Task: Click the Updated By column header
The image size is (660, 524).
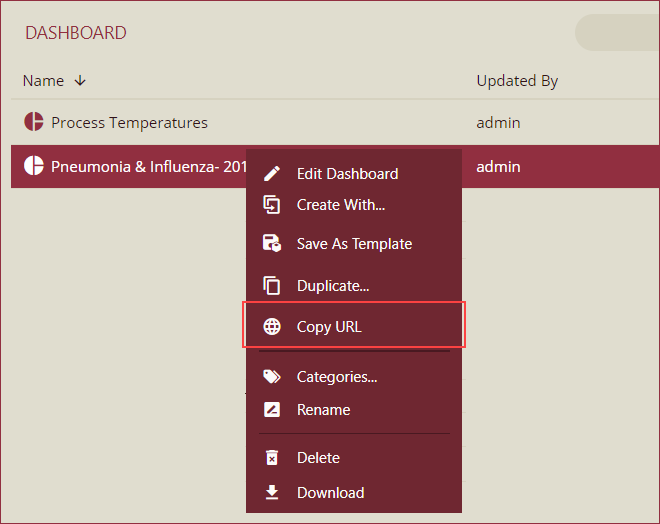Action: tap(517, 81)
